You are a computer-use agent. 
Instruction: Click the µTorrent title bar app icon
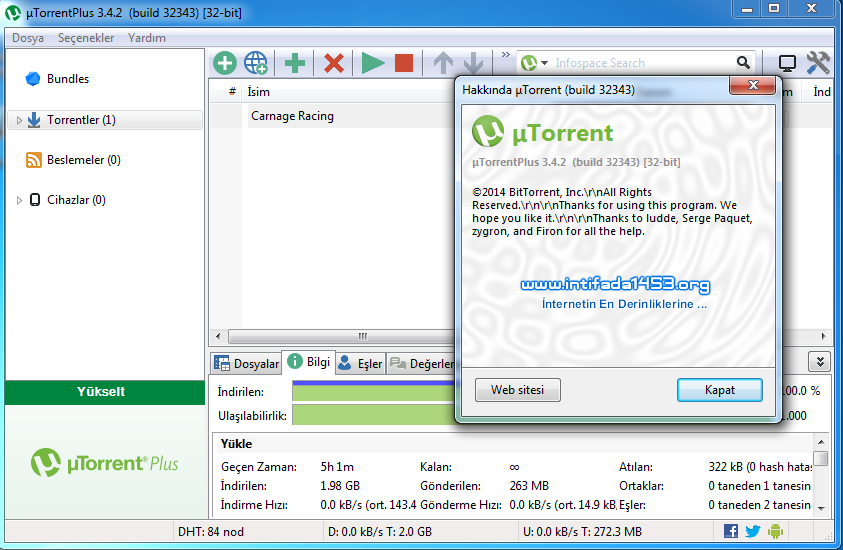point(13,12)
